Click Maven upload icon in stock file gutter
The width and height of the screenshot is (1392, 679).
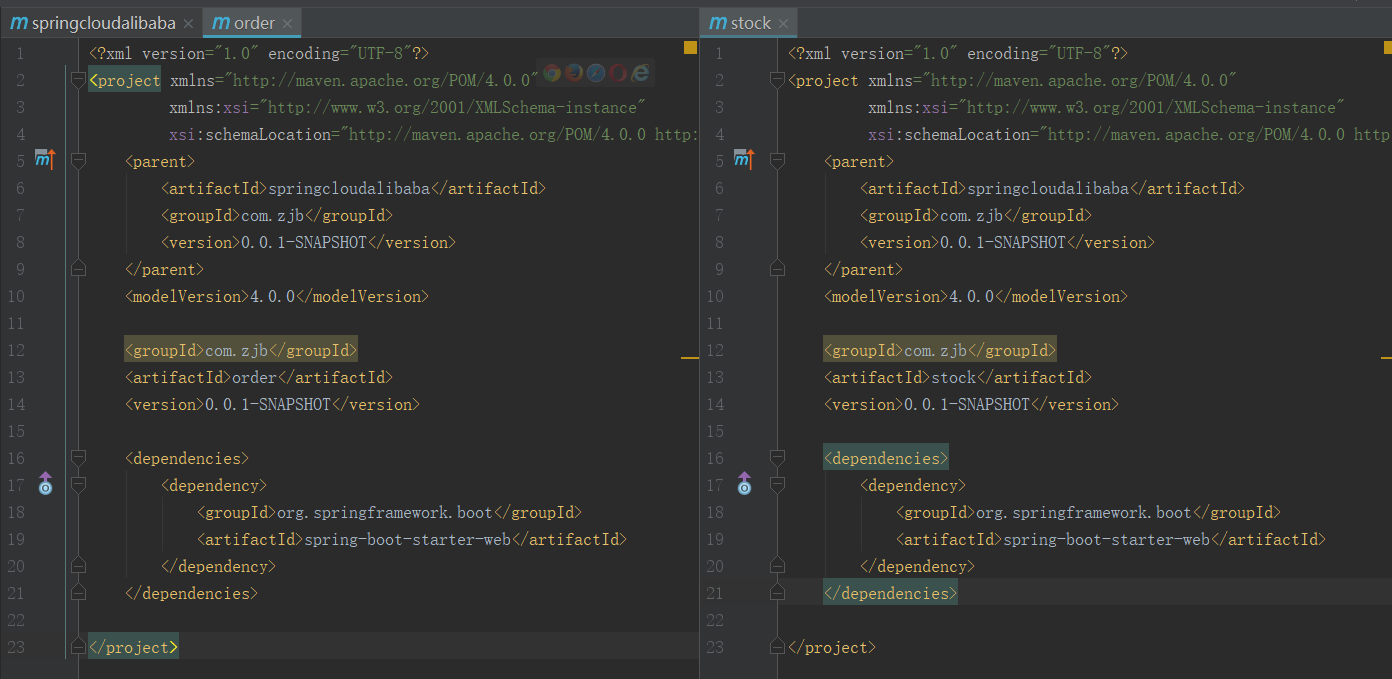tap(745, 159)
